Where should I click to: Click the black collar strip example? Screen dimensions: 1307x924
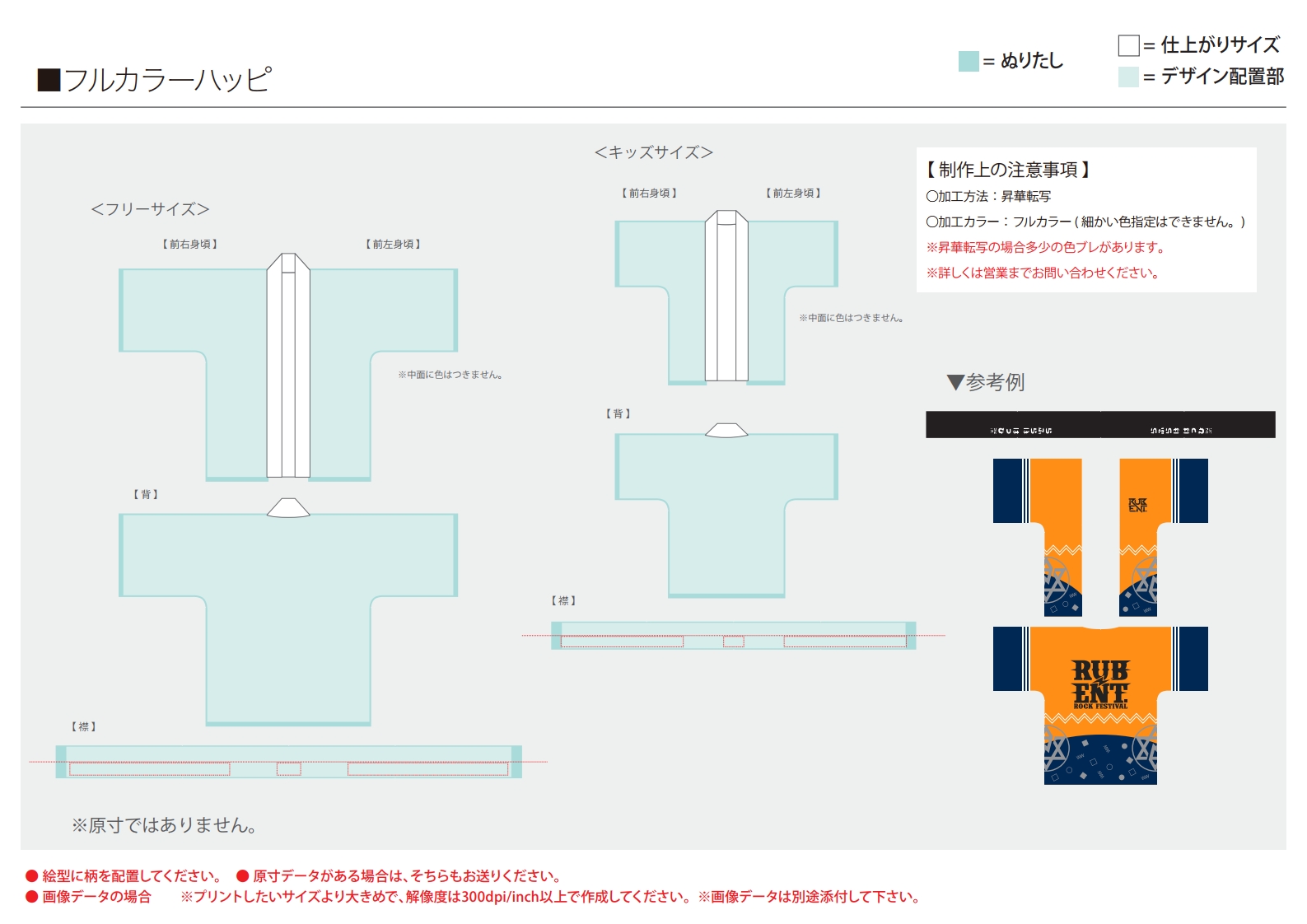pyautogui.click(x=1100, y=424)
